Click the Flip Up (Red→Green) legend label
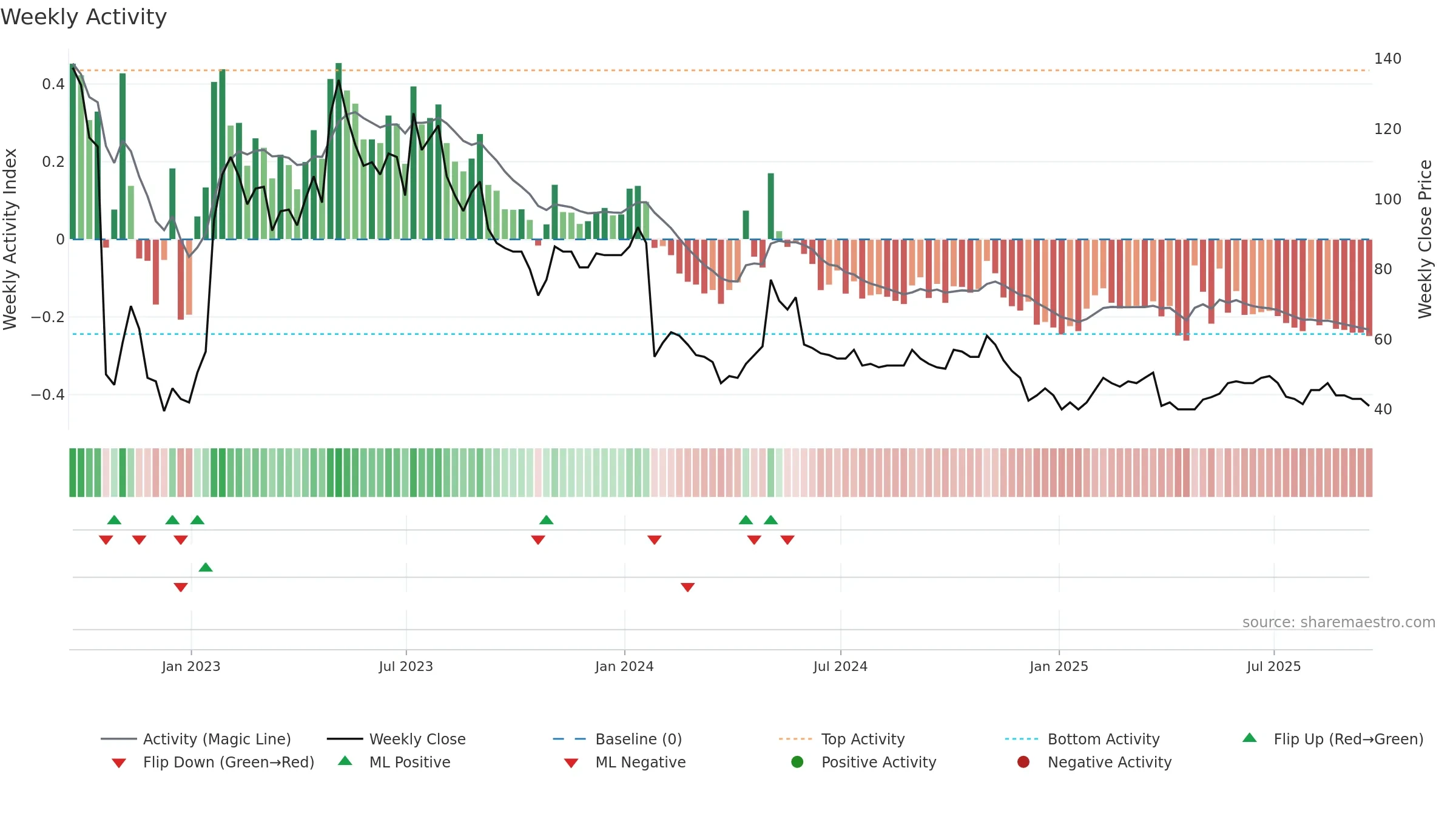The image size is (1456, 819). [x=1349, y=739]
